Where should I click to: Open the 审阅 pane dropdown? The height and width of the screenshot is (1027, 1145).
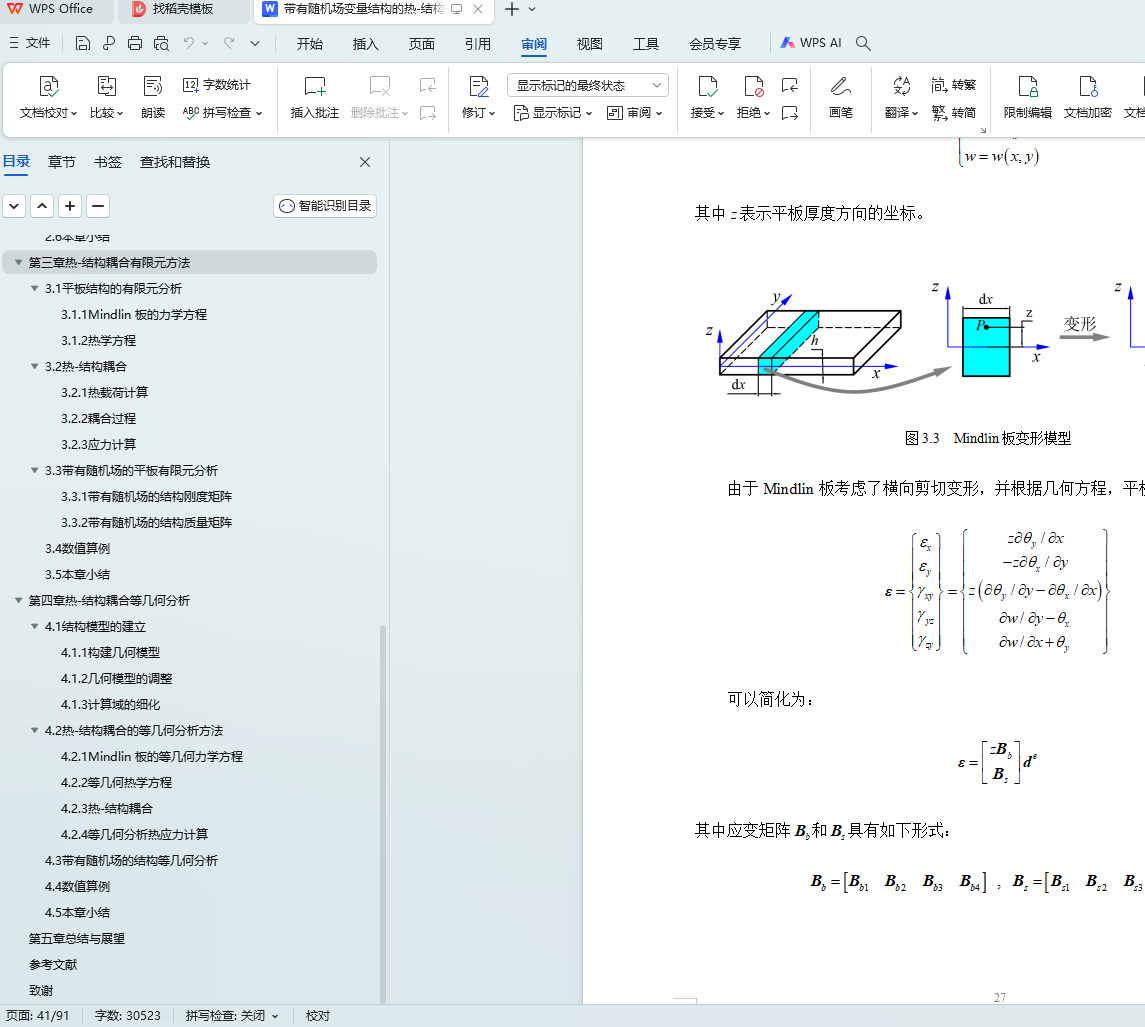click(635, 112)
